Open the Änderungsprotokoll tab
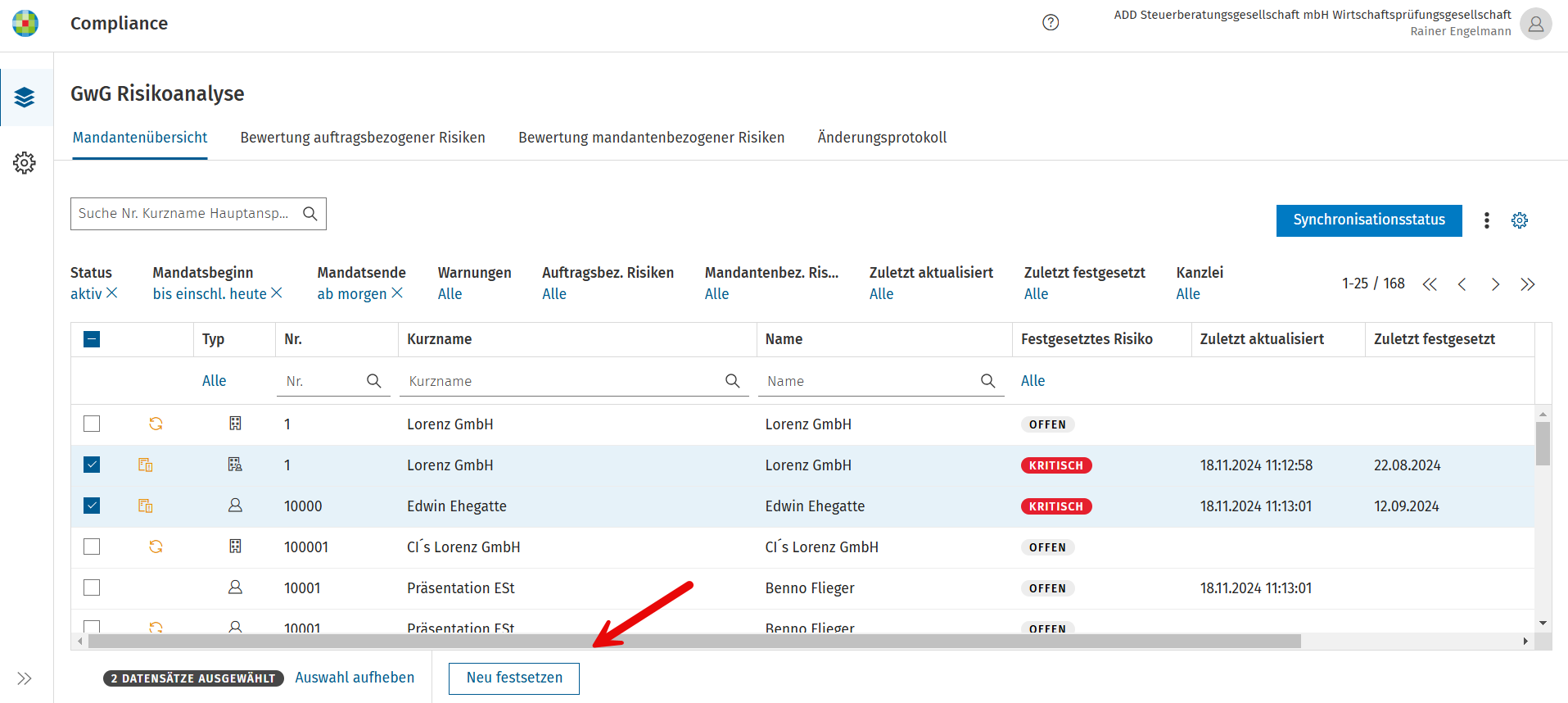The height and width of the screenshot is (703, 1568). 882,138
